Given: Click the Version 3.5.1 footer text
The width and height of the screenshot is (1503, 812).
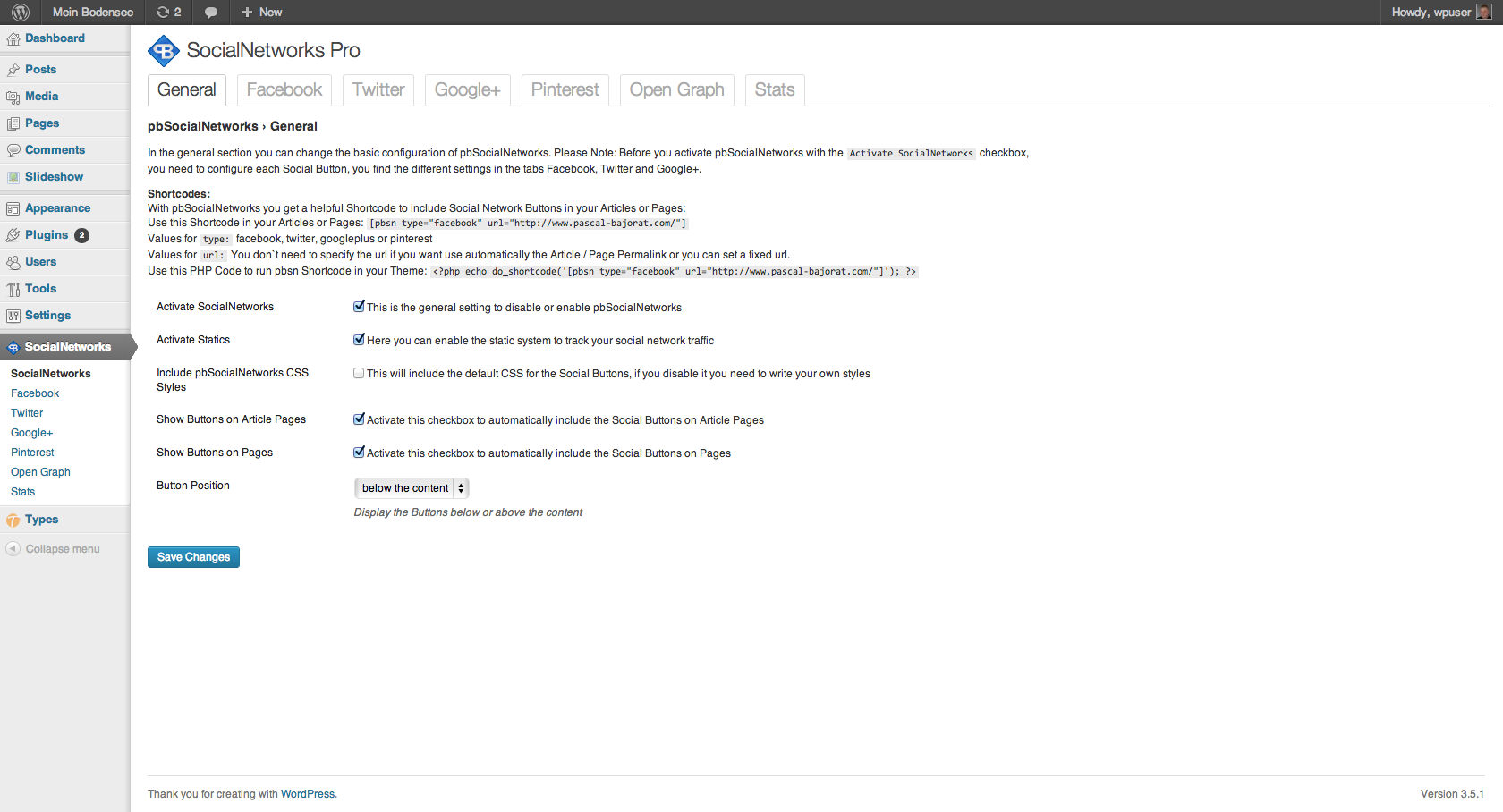Looking at the screenshot, I should point(1452,794).
